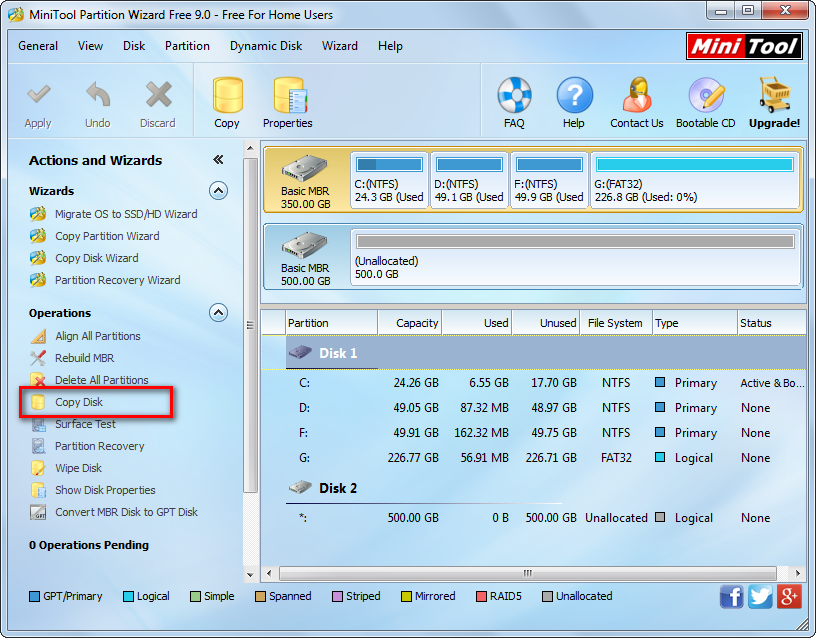Open the Twitter bird icon
816x638 pixels.
(760, 596)
